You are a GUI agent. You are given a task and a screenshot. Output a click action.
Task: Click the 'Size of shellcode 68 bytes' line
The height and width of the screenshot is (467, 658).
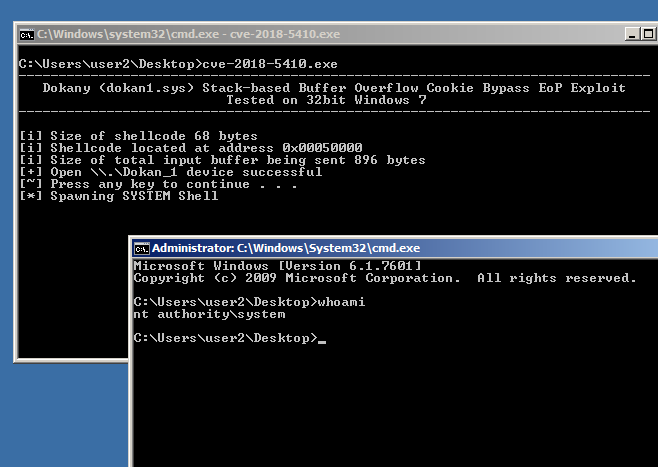[x=138, y=136]
